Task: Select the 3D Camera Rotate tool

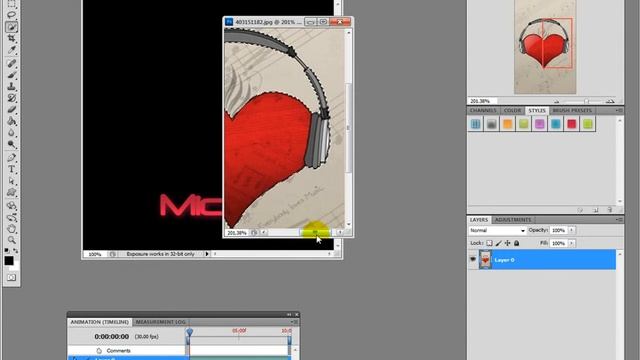Action: point(11,217)
